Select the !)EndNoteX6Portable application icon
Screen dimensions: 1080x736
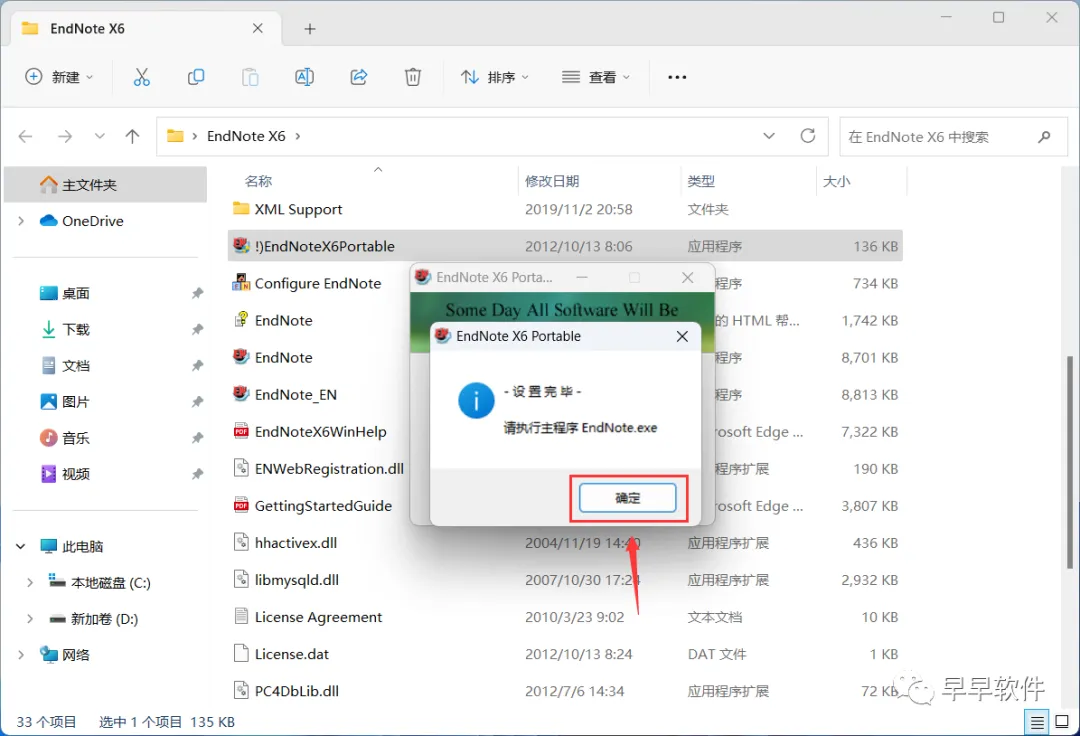pos(240,245)
